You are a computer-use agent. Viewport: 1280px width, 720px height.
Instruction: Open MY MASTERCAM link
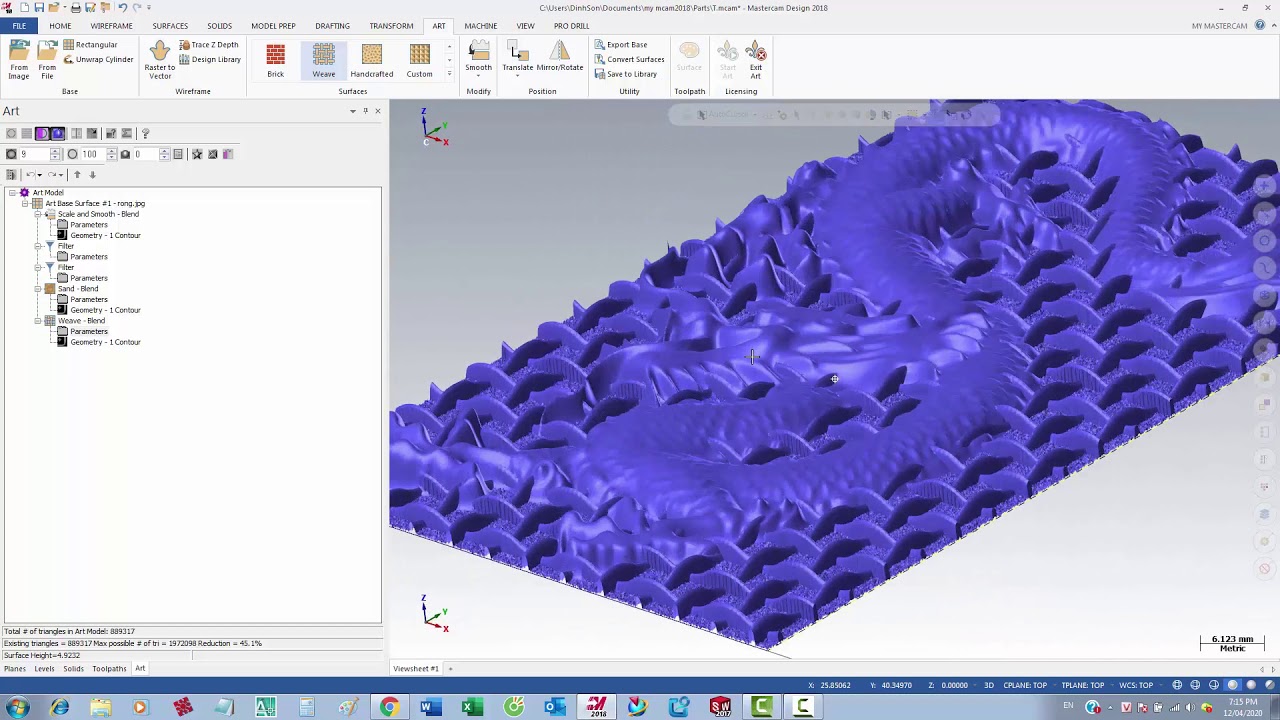pos(1219,26)
